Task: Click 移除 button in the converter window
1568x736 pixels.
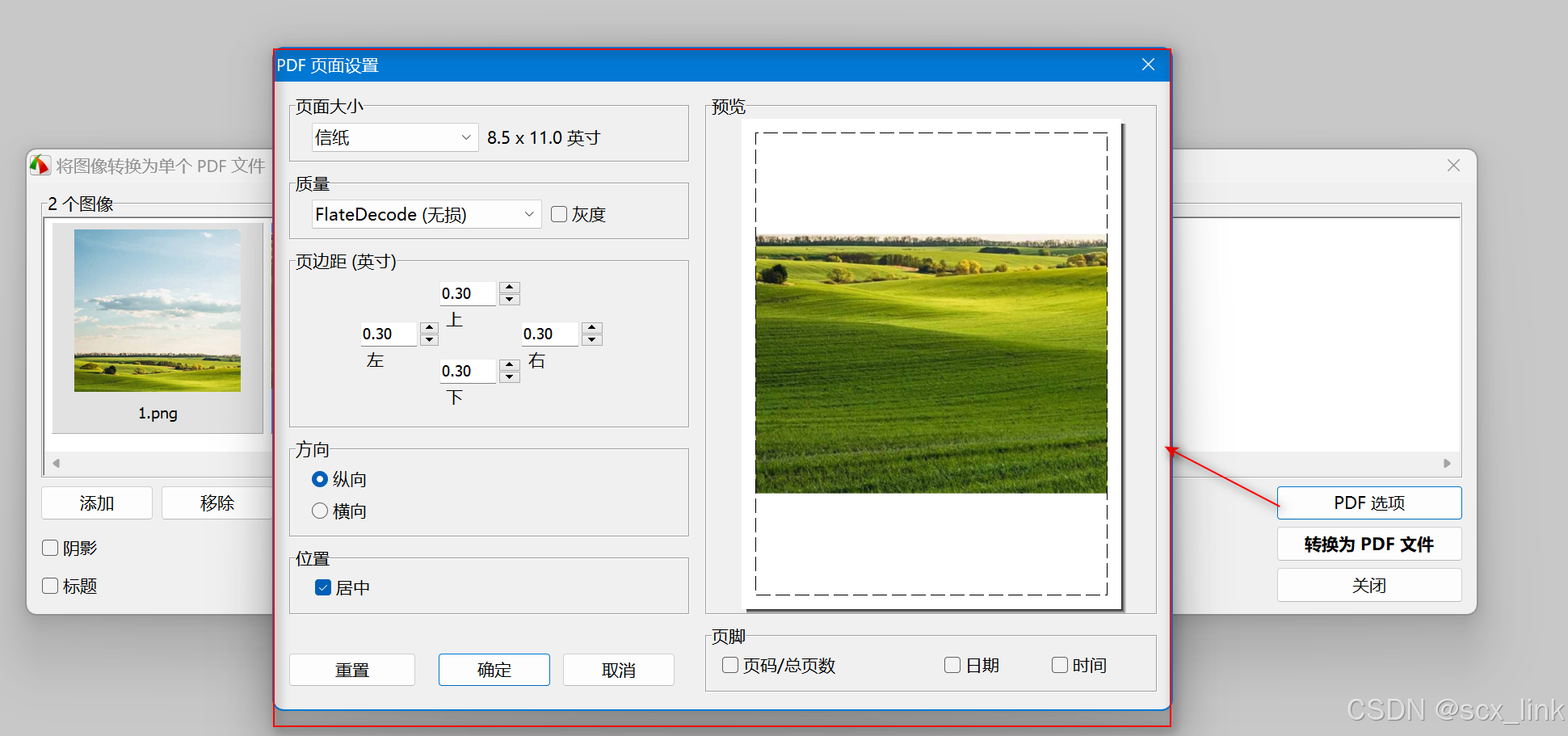Action: coord(216,503)
